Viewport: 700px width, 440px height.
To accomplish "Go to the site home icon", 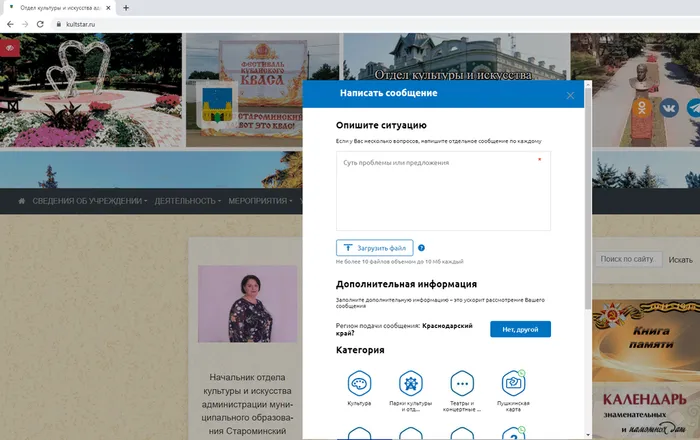I will click(x=21, y=201).
